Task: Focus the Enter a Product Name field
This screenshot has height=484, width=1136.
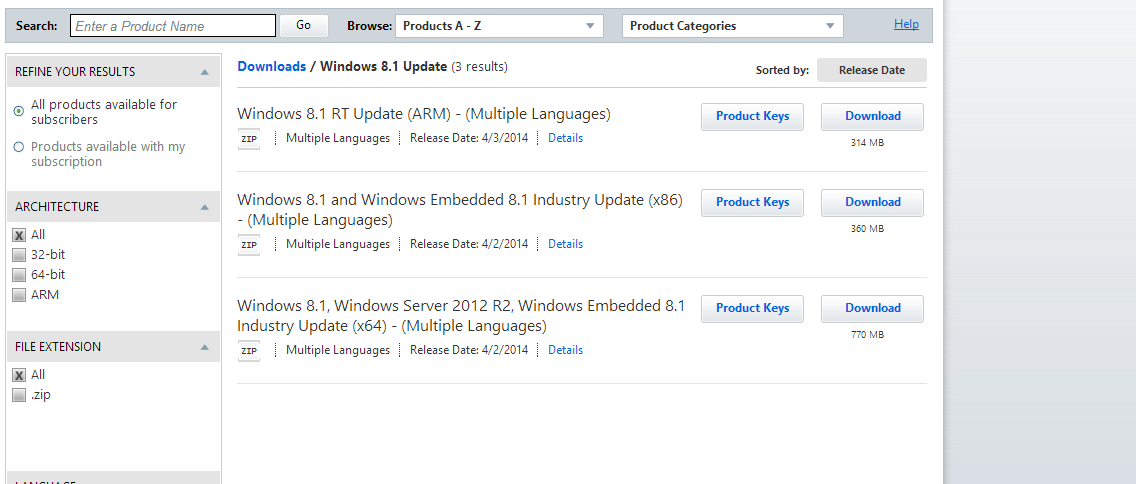Action: tap(173, 26)
